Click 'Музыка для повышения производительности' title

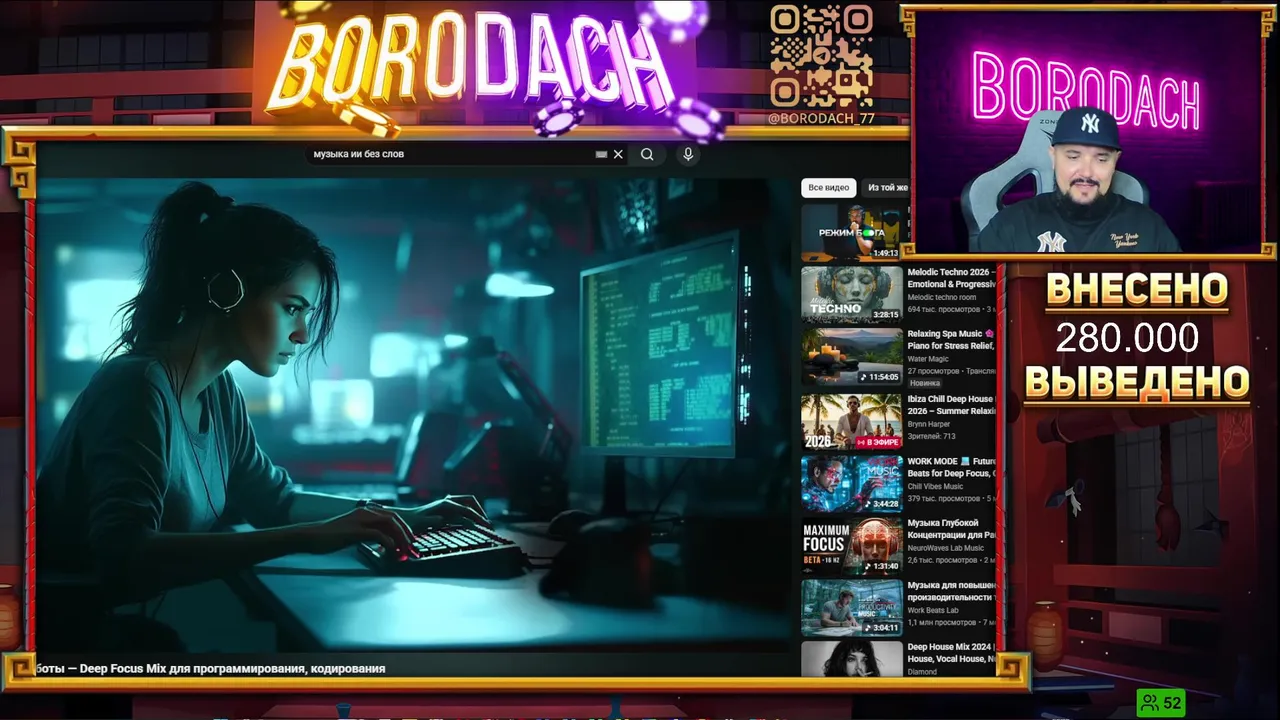pos(952,591)
